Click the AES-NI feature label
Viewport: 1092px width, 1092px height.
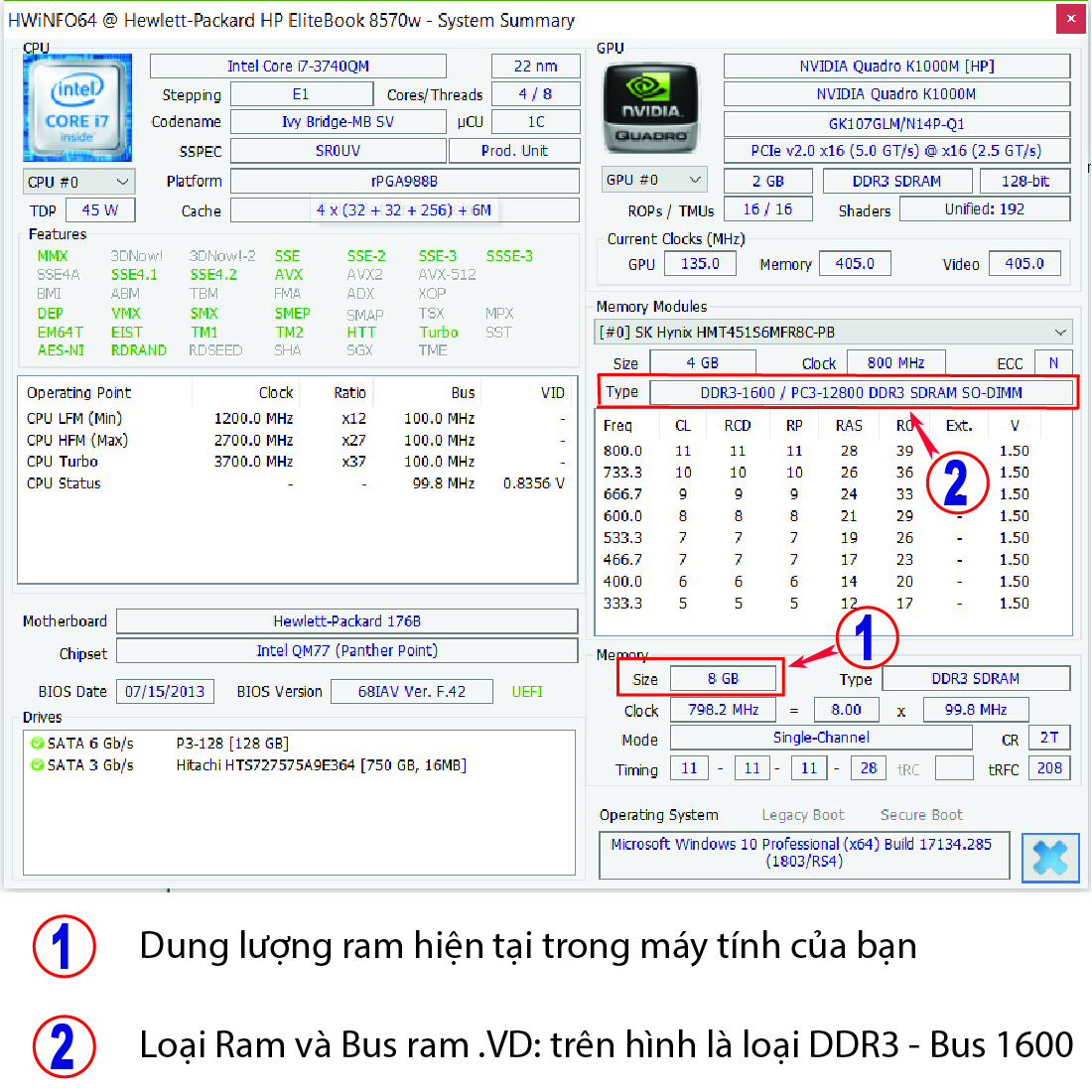click(x=61, y=350)
